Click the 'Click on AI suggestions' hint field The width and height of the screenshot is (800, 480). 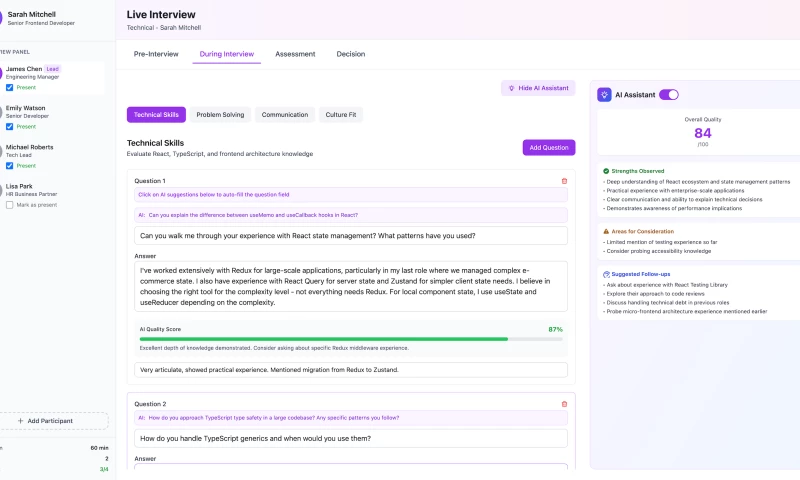click(x=351, y=195)
